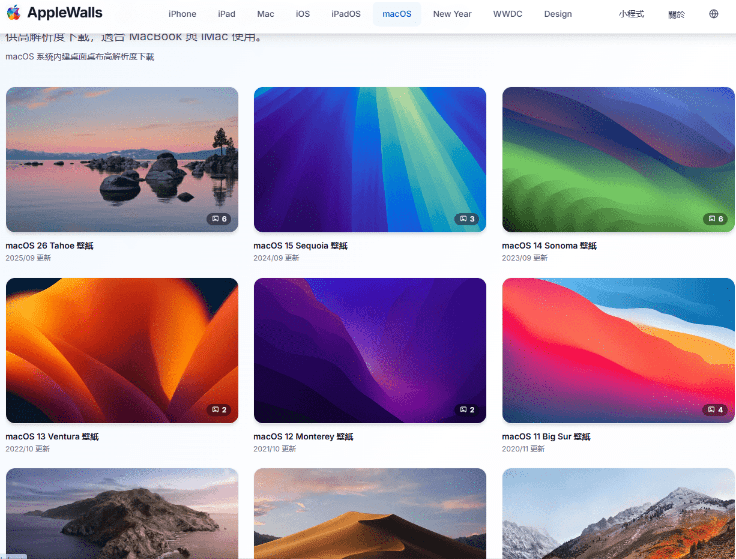Open the iPhone navigation tab
Screen dimensions: 736x559
pos(182,14)
